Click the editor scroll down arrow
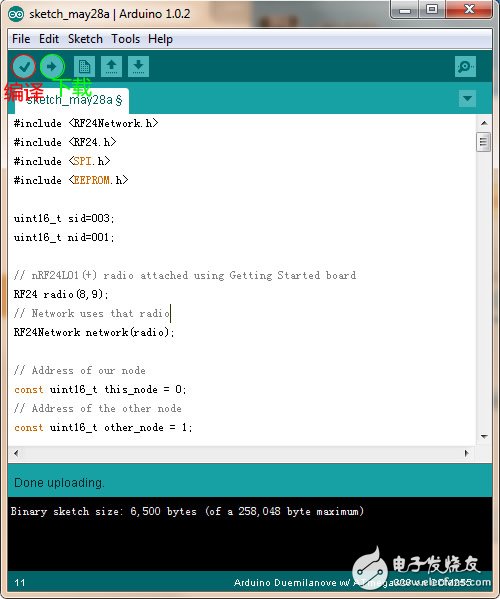500x599 pixels. (x=484, y=436)
